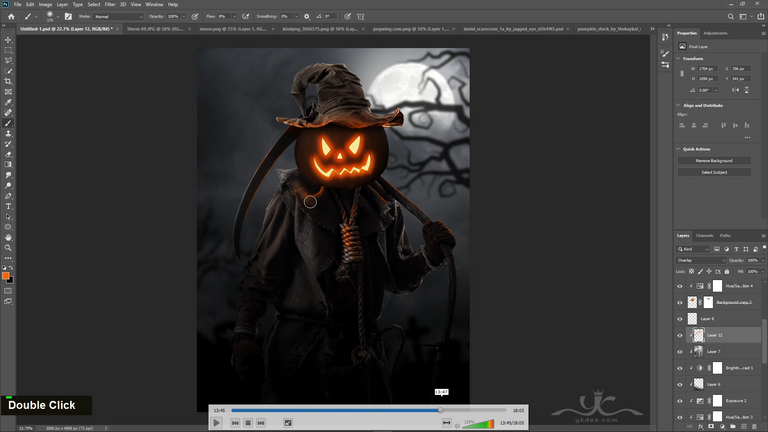
Task: Switch to the Paths tab
Action: [725, 236]
